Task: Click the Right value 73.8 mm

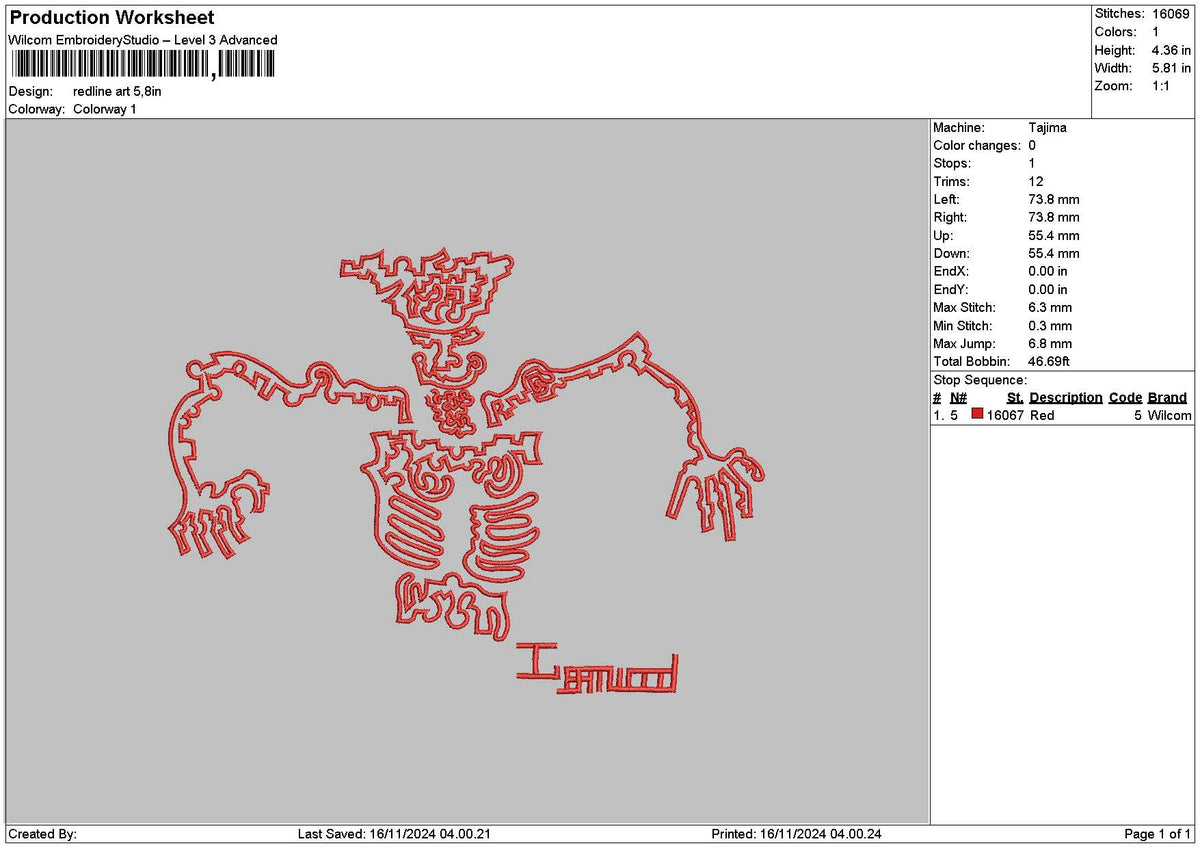Action: [x=1054, y=218]
